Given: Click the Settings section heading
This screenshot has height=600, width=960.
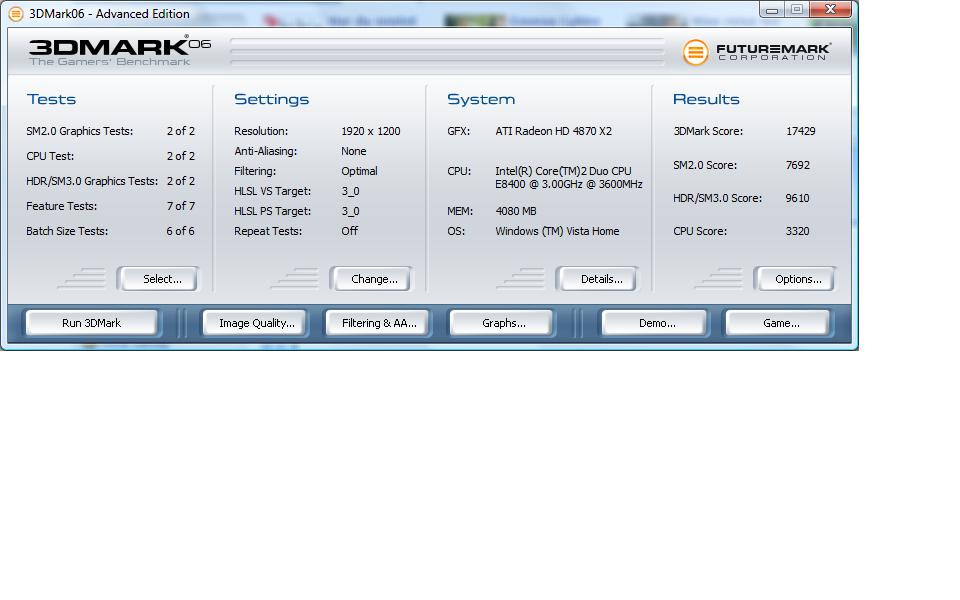Looking at the screenshot, I should point(271,99).
